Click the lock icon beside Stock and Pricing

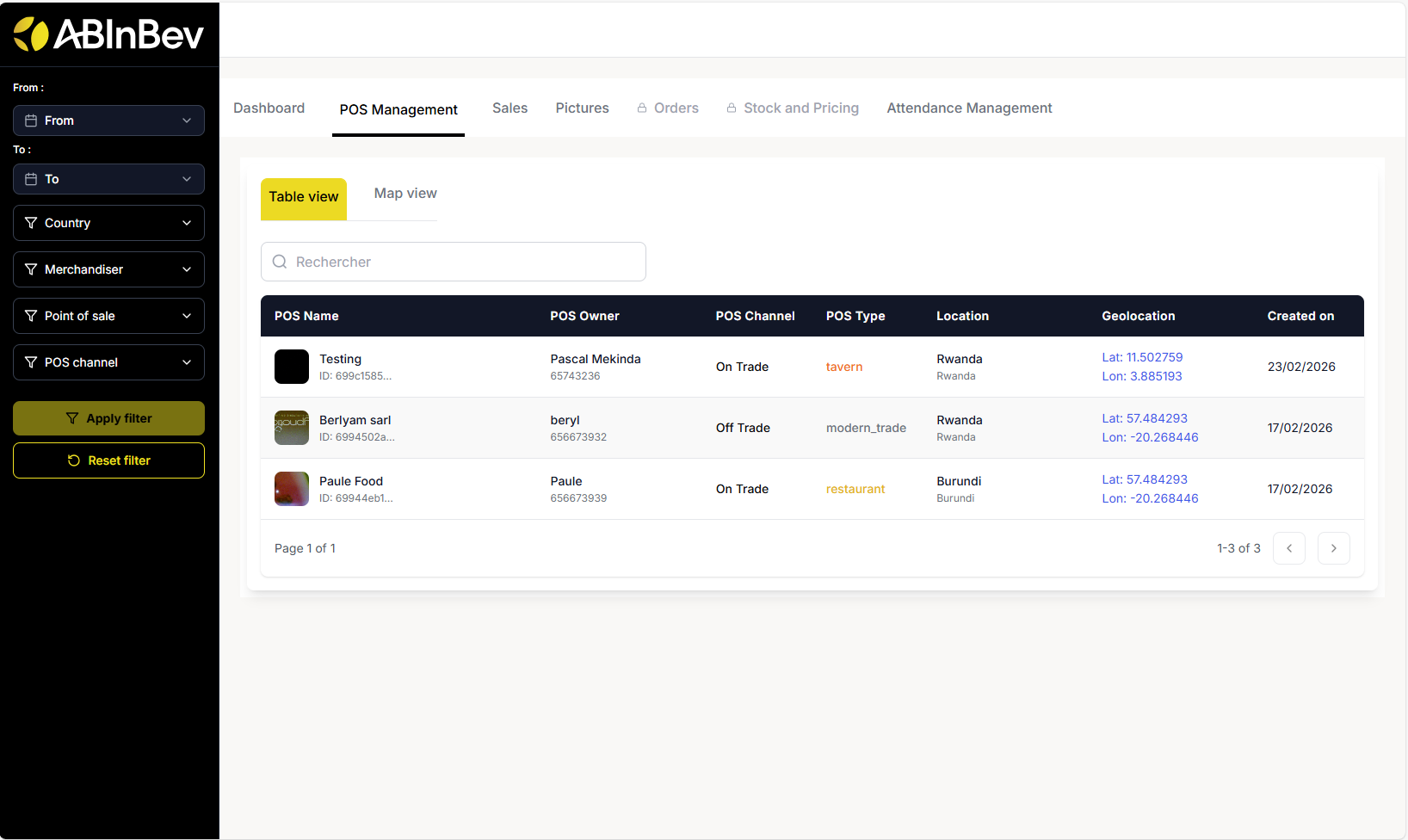(x=732, y=108)
